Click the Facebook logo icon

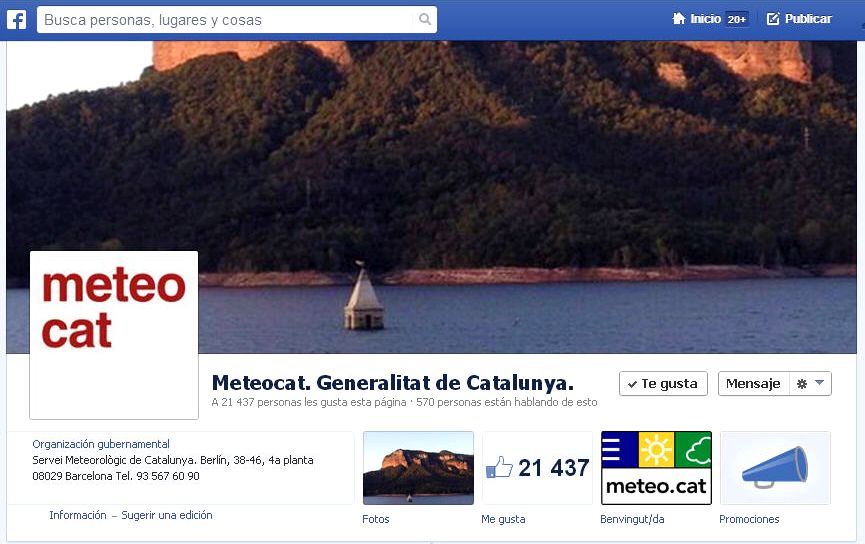(x=17, y=20)
